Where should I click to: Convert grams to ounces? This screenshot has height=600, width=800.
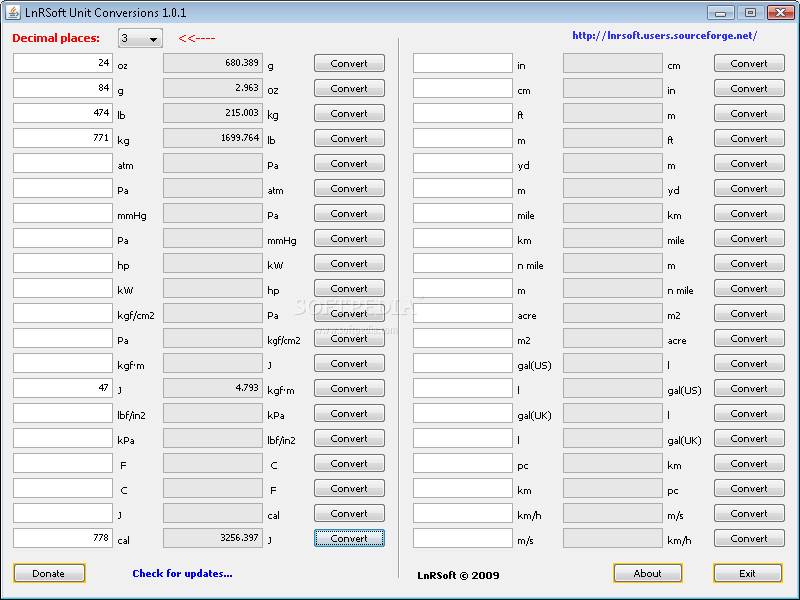pos(349,88)
